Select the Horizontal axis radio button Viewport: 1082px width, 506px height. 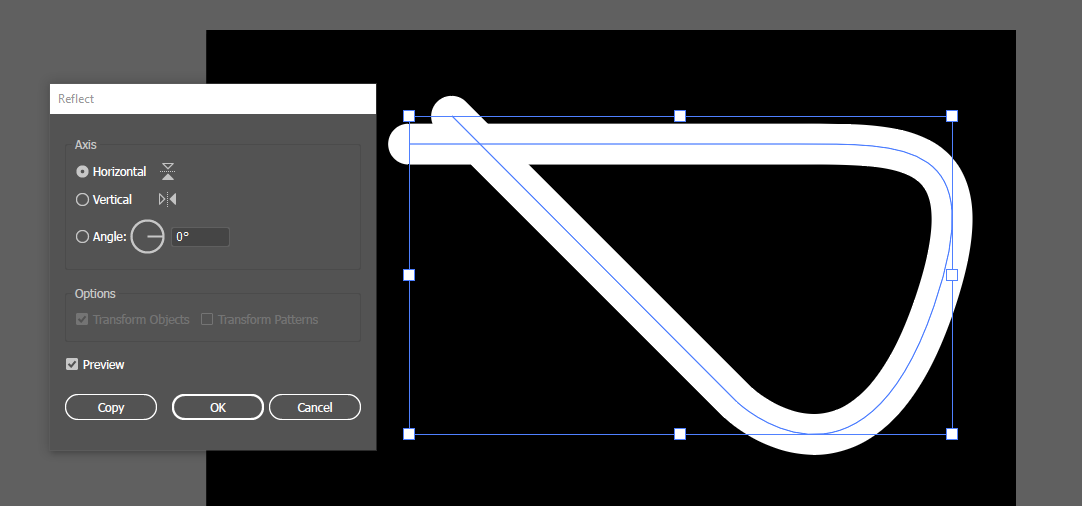pos(82,171)
